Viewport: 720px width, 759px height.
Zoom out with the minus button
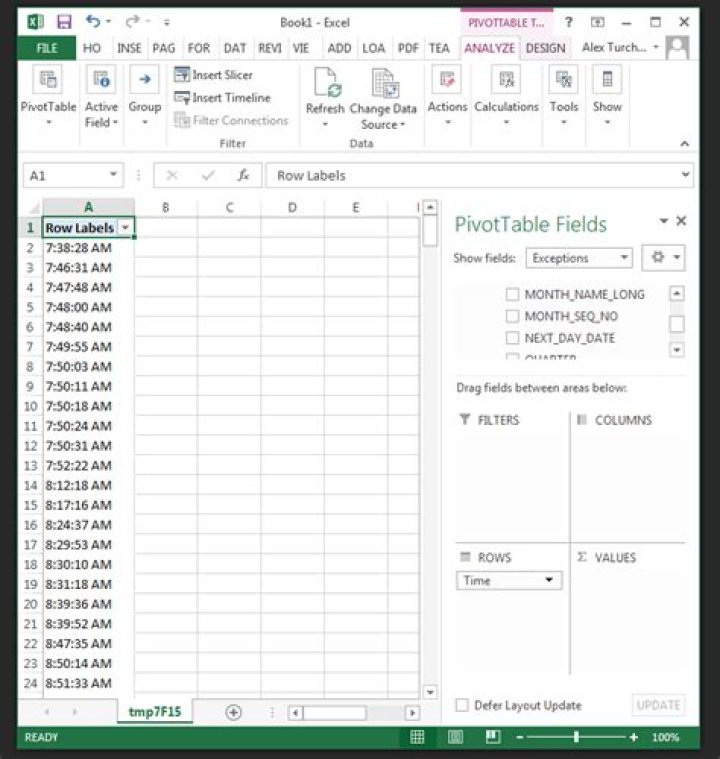point(520,737)
